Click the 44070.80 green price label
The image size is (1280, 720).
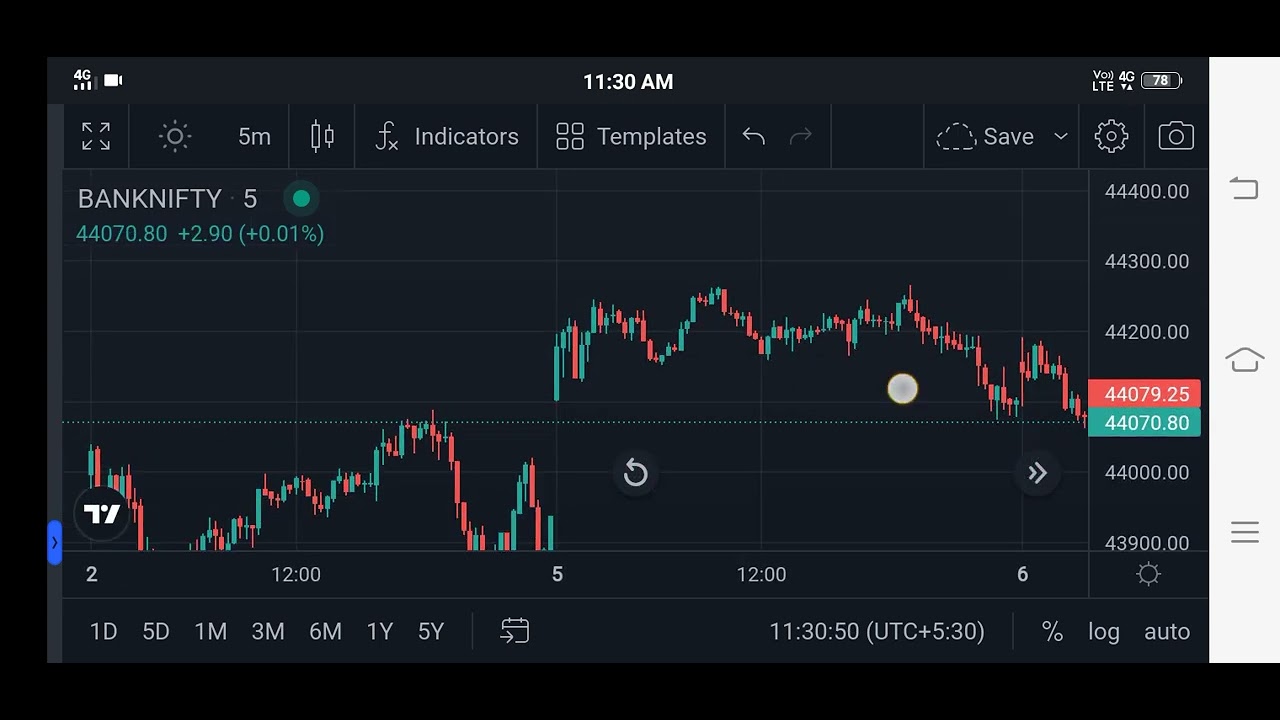[1145, 423]
